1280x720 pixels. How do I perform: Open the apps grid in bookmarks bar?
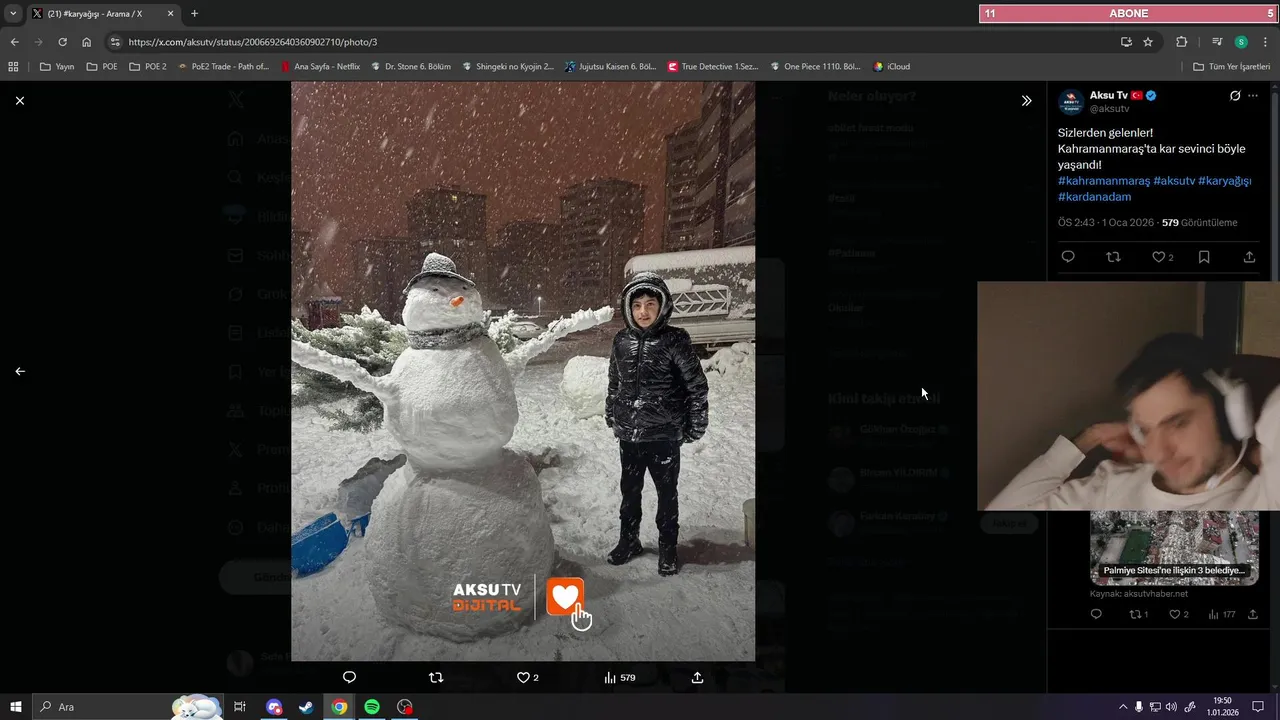[13, 67]
